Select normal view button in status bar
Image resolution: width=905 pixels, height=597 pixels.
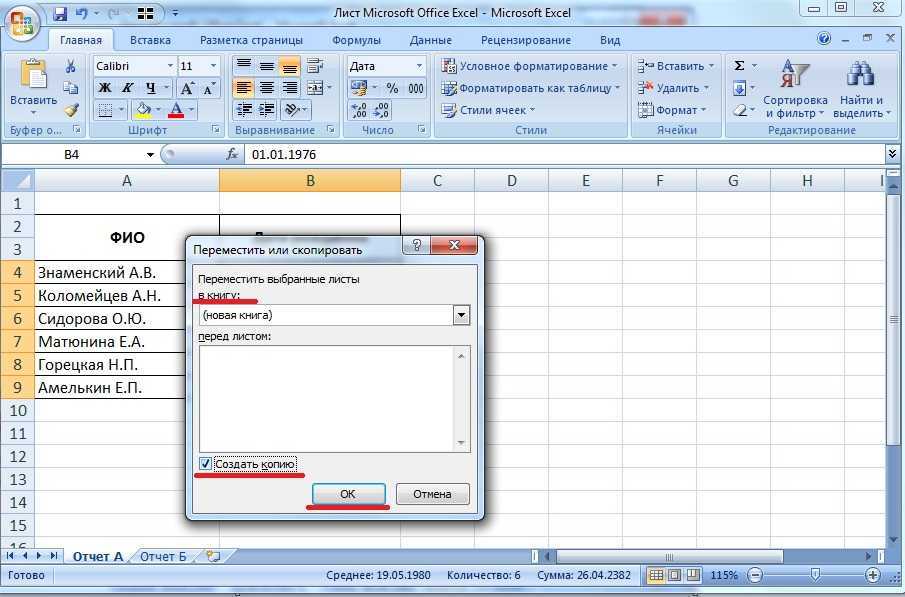(656, 576)
